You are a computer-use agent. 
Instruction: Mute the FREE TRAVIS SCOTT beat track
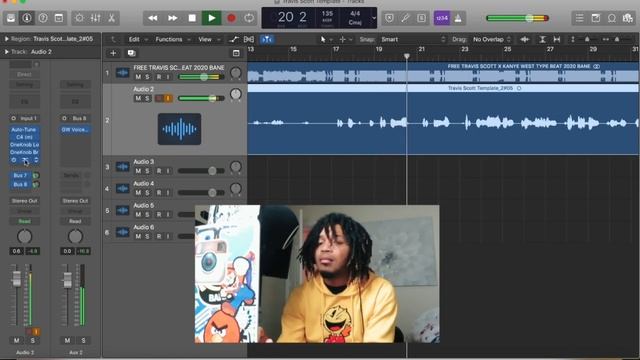coord(138,77)
